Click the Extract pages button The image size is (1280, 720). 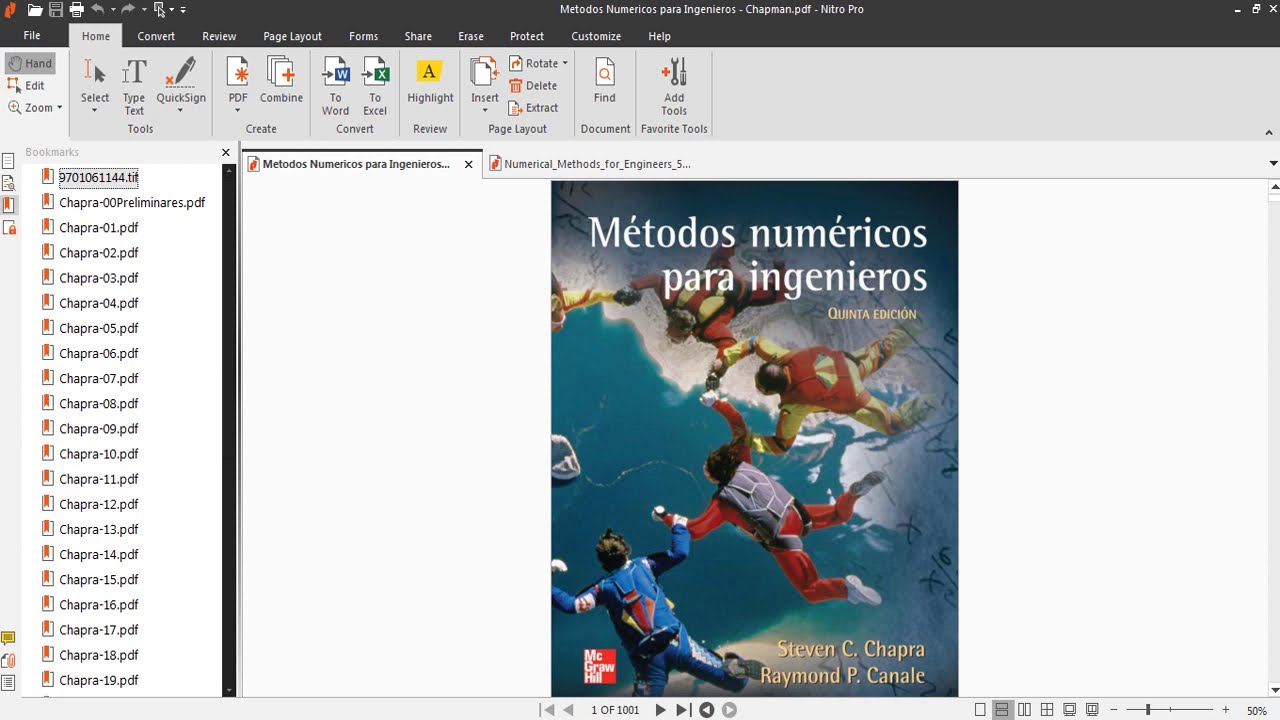pyautogui.click(x=533, y=108)
